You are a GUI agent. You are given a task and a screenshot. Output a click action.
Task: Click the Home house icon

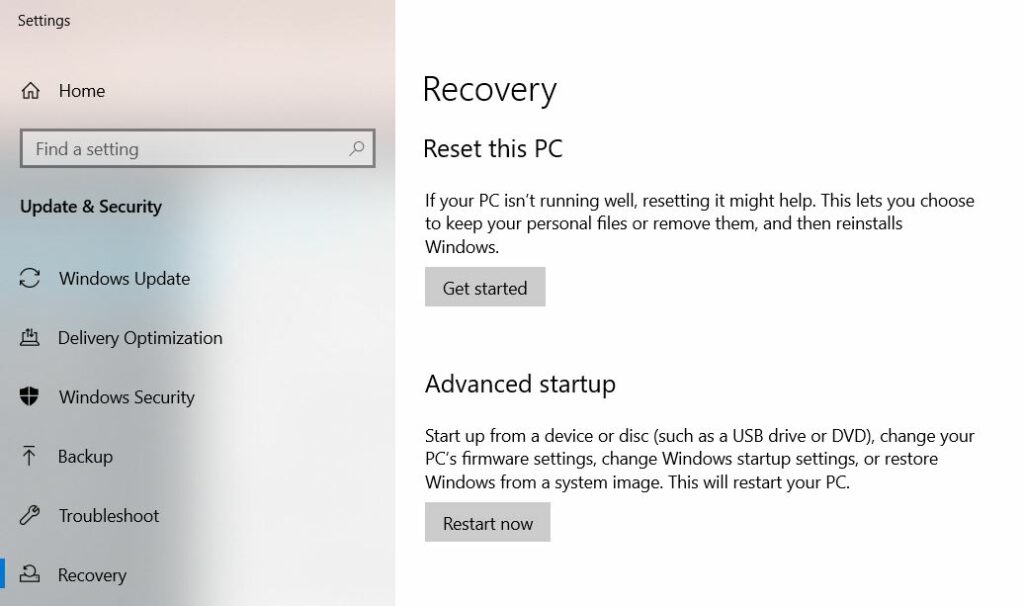click(x=30, y=91)
